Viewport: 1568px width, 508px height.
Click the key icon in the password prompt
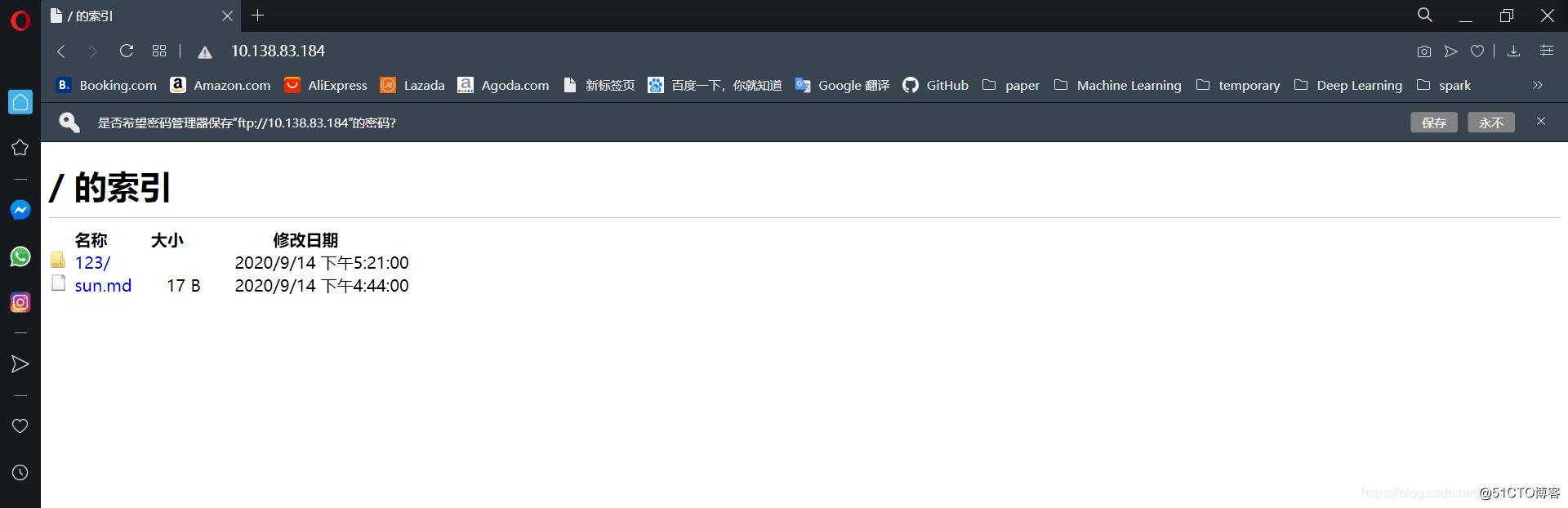(69, 123)
